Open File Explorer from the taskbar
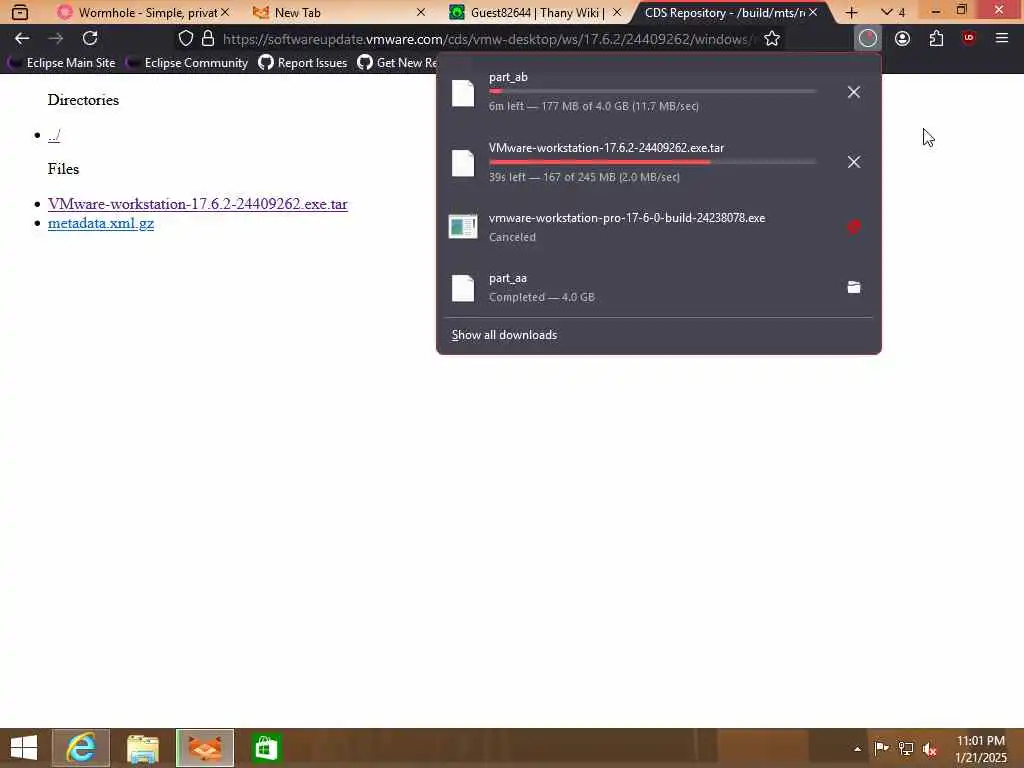The image size is (1024, 768). click(142, 748)
